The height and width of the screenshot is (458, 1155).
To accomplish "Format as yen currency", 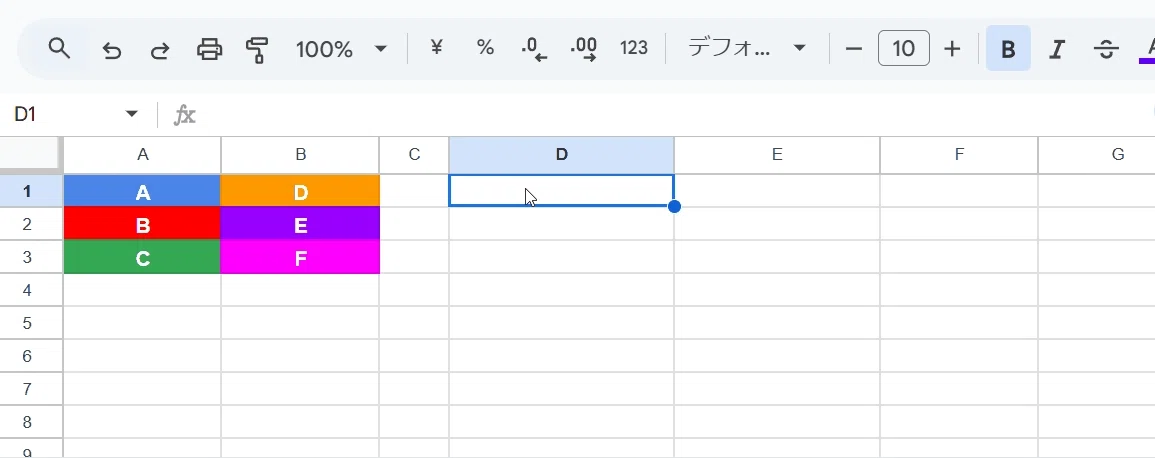I will click(437, 48).
